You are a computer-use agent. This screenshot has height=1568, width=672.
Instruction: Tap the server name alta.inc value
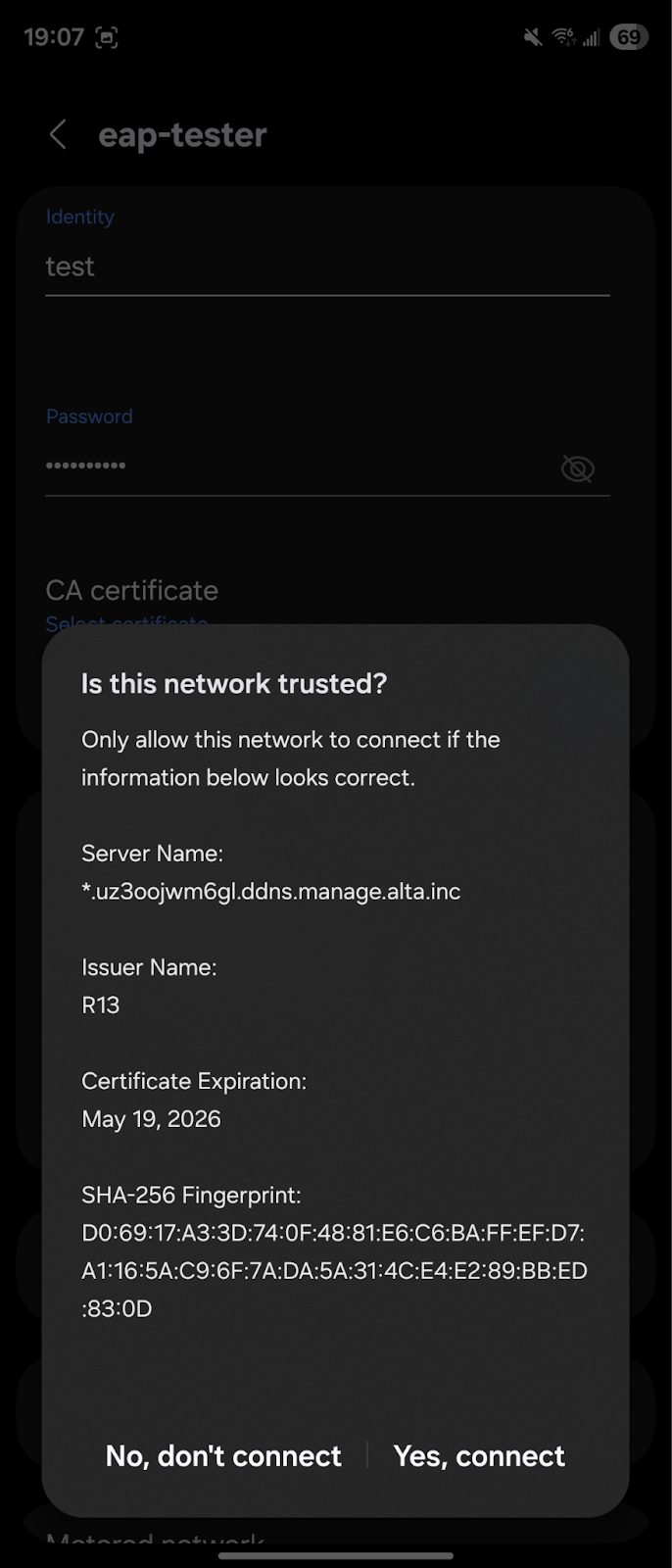point(271,892)
